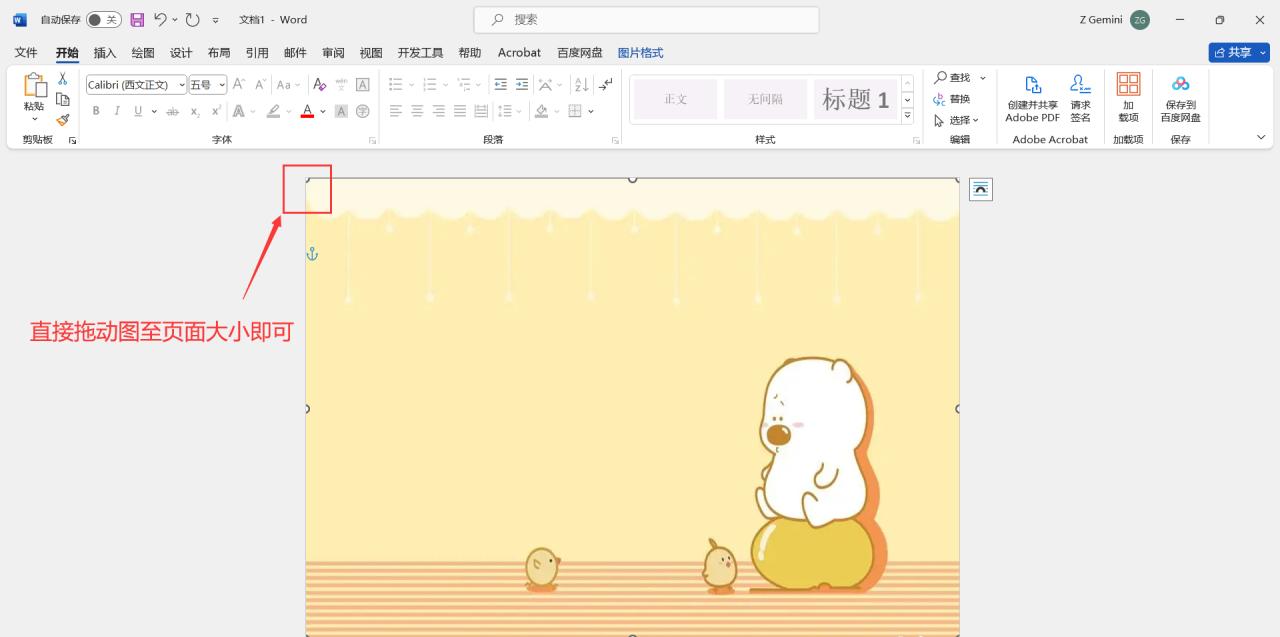Apply the Normal (正文) style
The image size is (1280, 637).
(x=676, y=99)
